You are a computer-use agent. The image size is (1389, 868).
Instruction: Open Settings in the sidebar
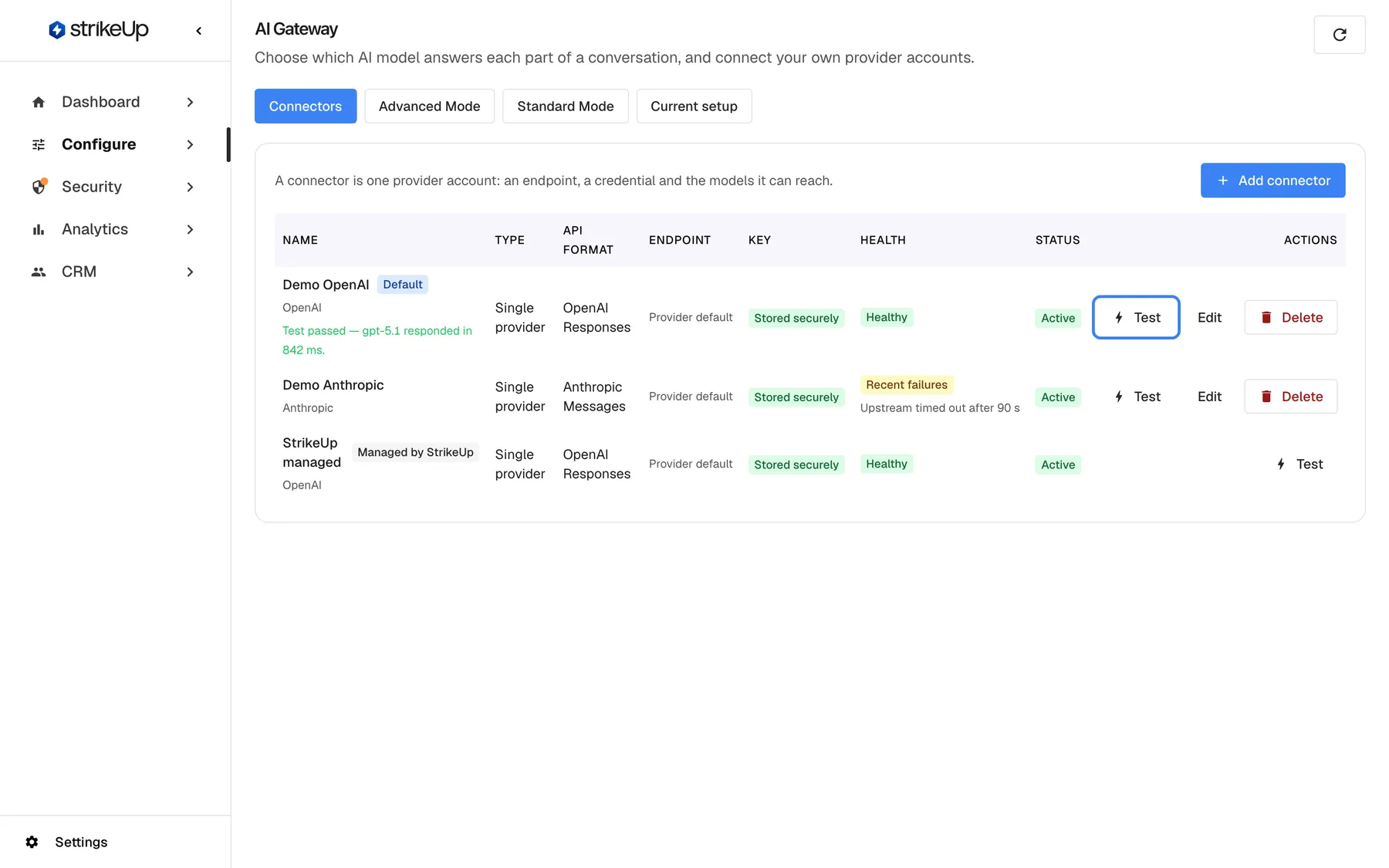point(81,842)
